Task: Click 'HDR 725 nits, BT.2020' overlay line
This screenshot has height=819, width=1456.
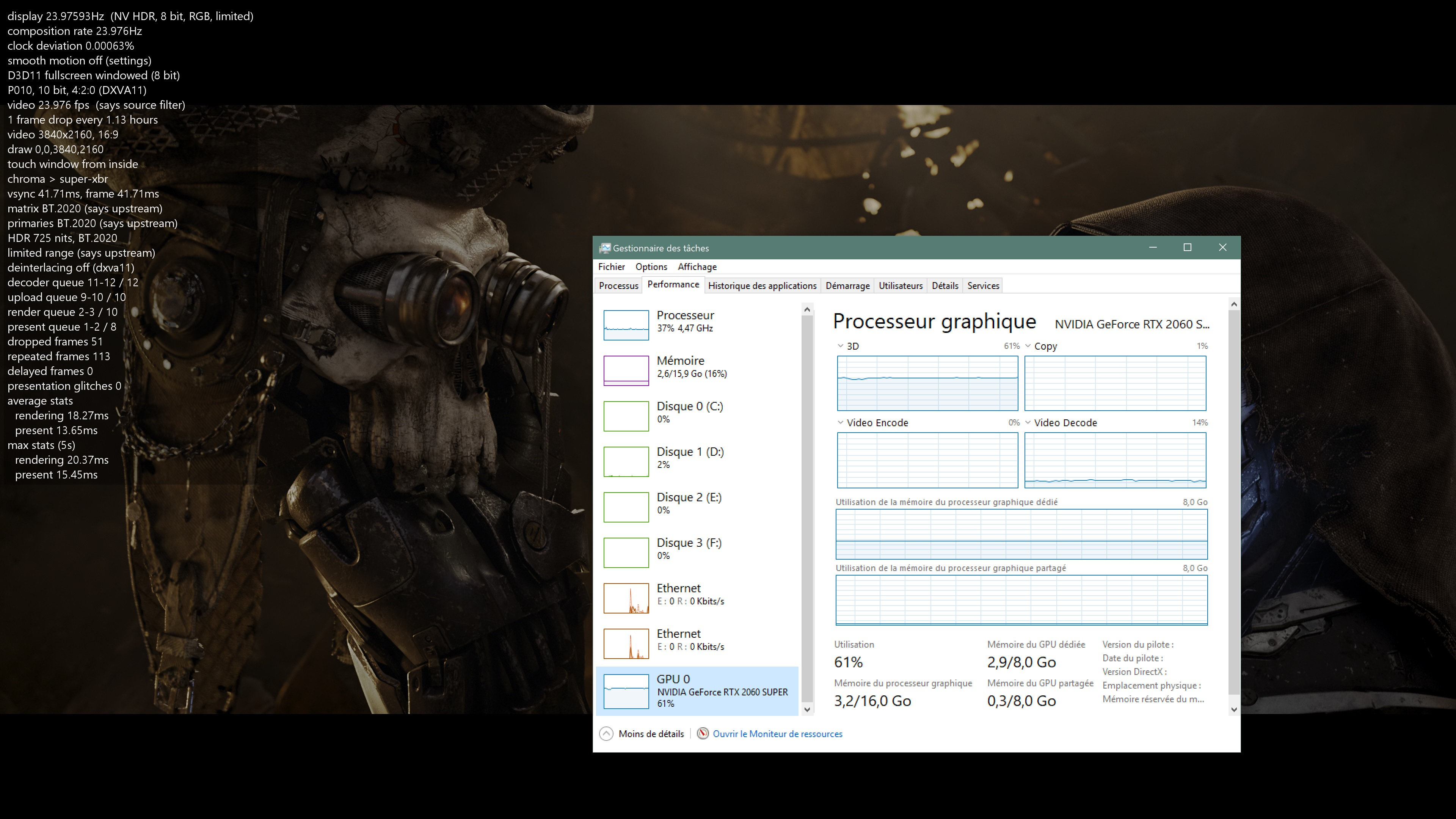Action: 62,238
